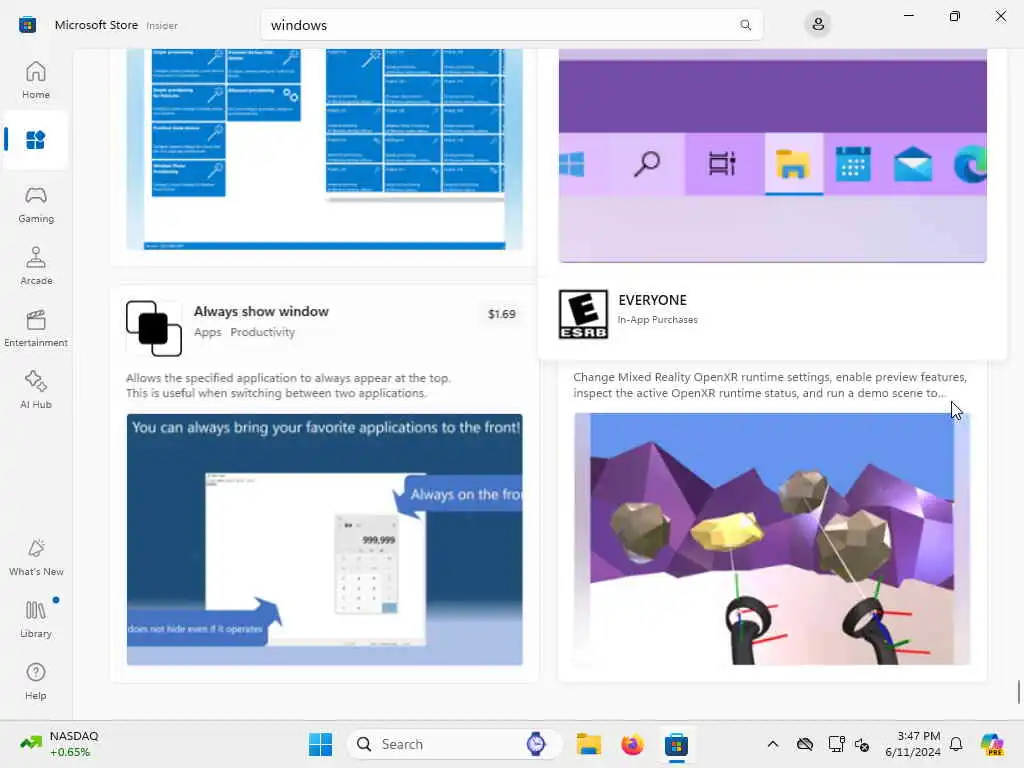Open the clock showing 3:47 PM

pyautogui.click(x=912, y=744)
